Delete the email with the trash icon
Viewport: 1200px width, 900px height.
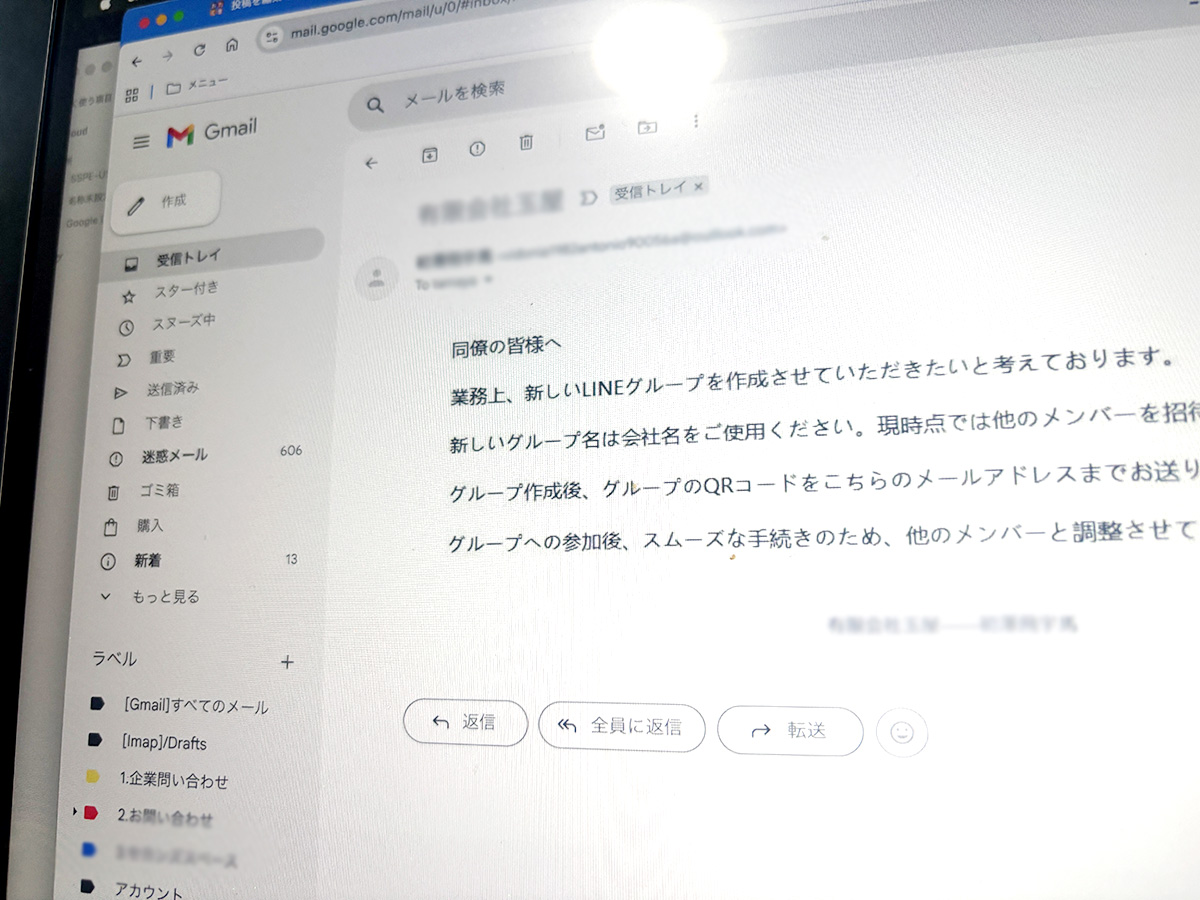tap(526, 144)
